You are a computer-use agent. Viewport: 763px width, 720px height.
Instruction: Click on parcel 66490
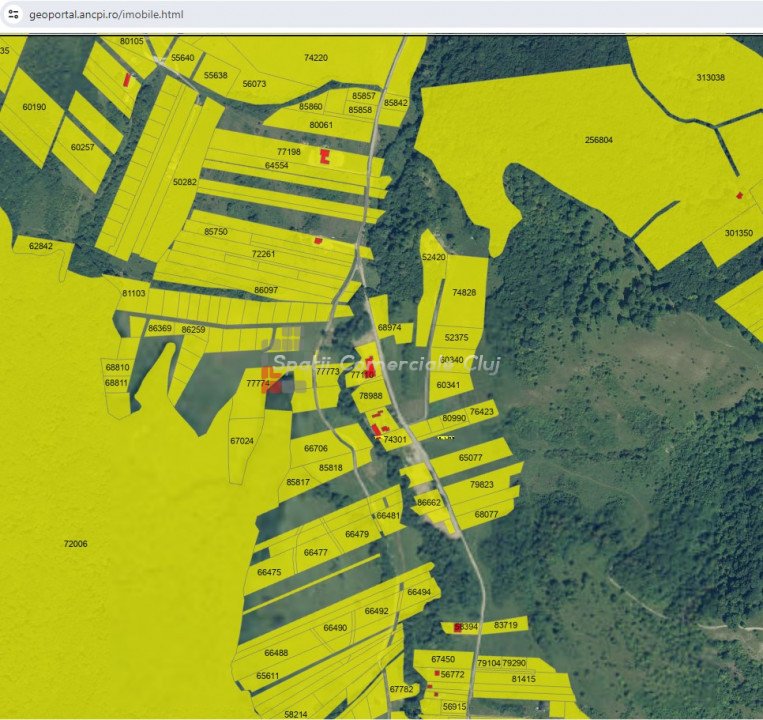click(x=335, y=628)
